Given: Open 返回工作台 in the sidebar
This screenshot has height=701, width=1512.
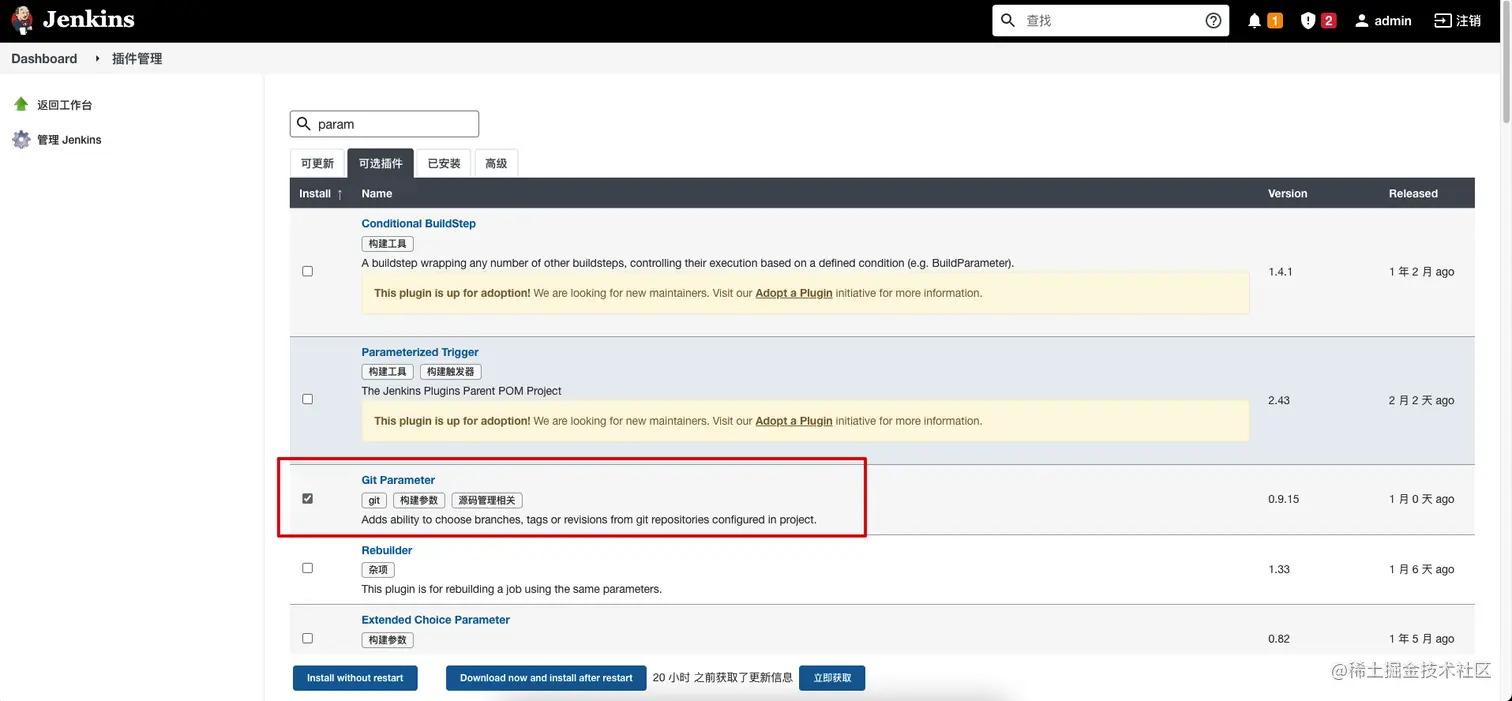Looking at the screenshot, I should 65,105.
